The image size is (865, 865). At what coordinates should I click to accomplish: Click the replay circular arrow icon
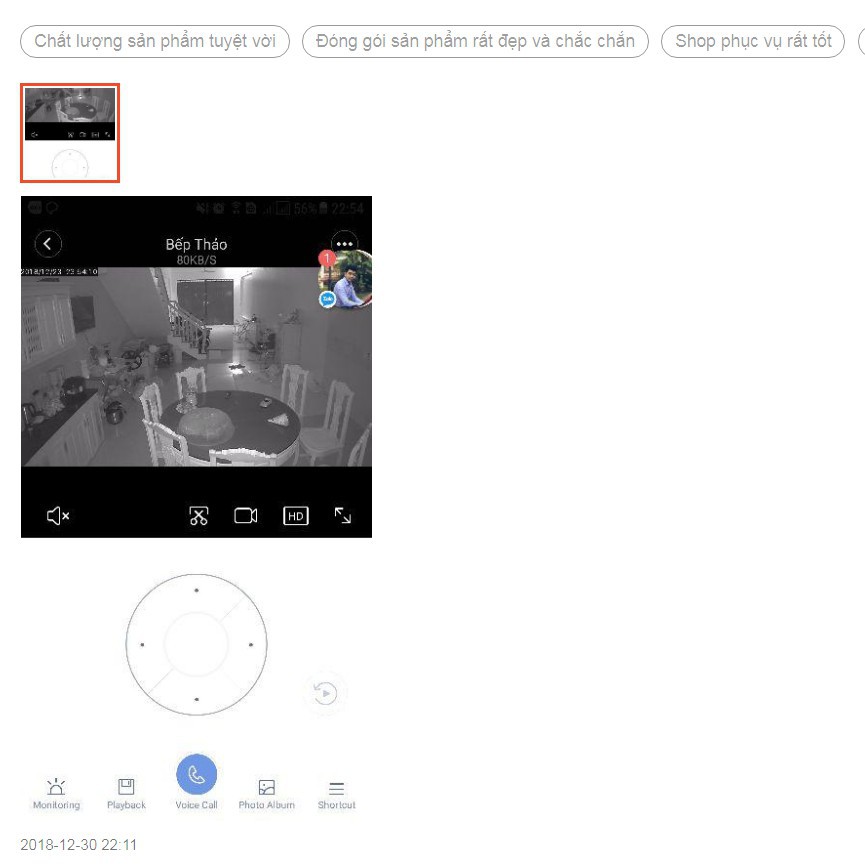point(325,693)
